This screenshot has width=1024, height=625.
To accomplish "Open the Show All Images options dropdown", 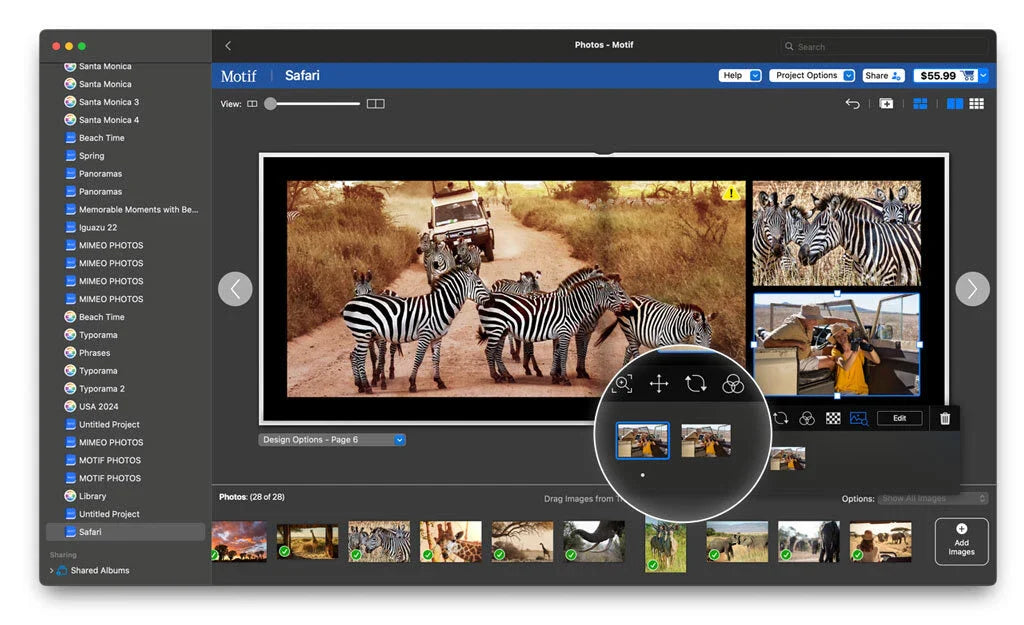I will coord(931,497).
